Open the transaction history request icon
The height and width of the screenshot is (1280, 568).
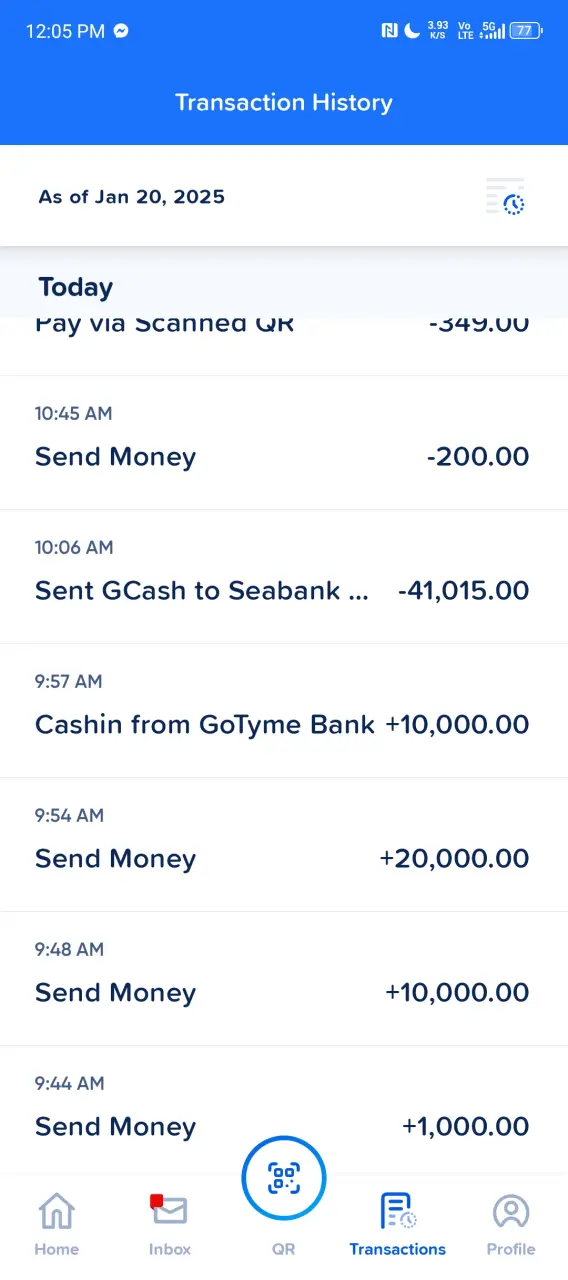pyautogui.click(x=506, y=197)
